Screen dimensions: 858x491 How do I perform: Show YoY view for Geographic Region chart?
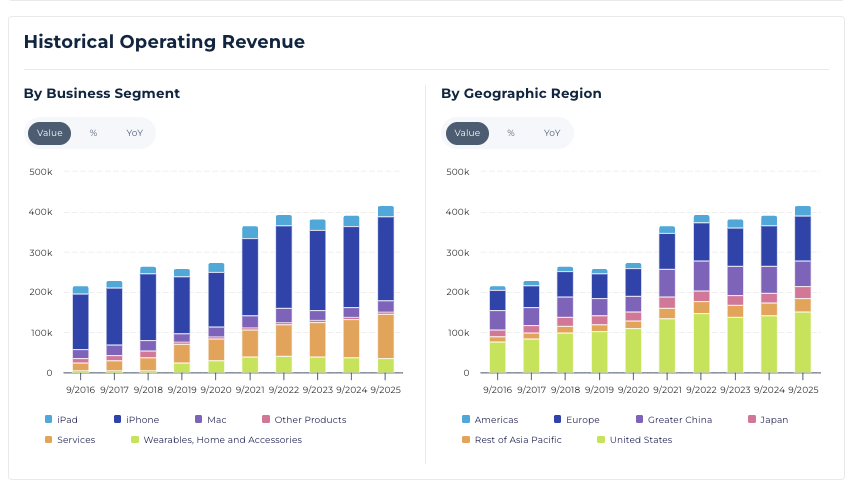551,133
